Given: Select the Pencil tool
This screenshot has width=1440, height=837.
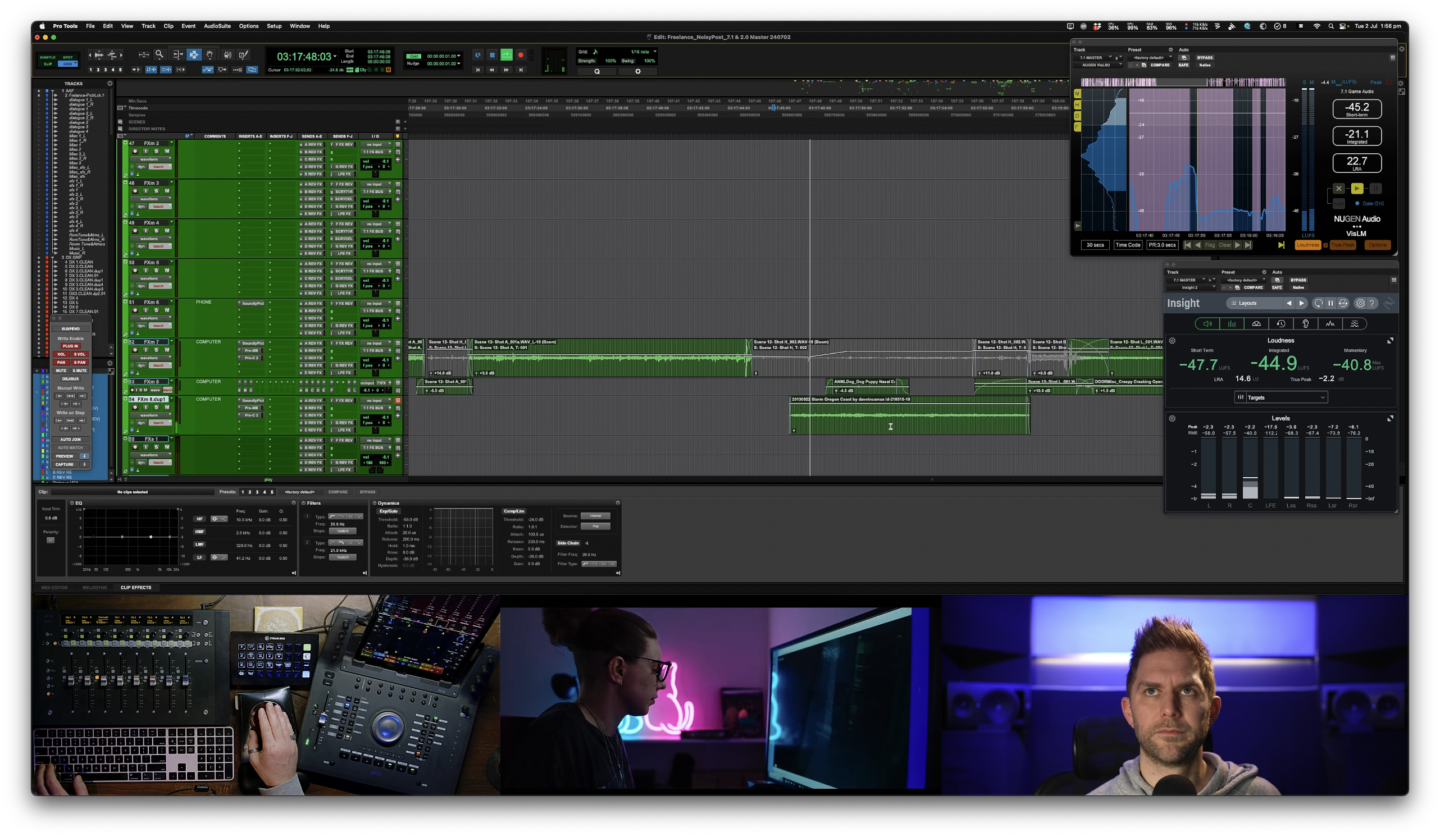Looking at the screenshot, I should coord(244,55).
